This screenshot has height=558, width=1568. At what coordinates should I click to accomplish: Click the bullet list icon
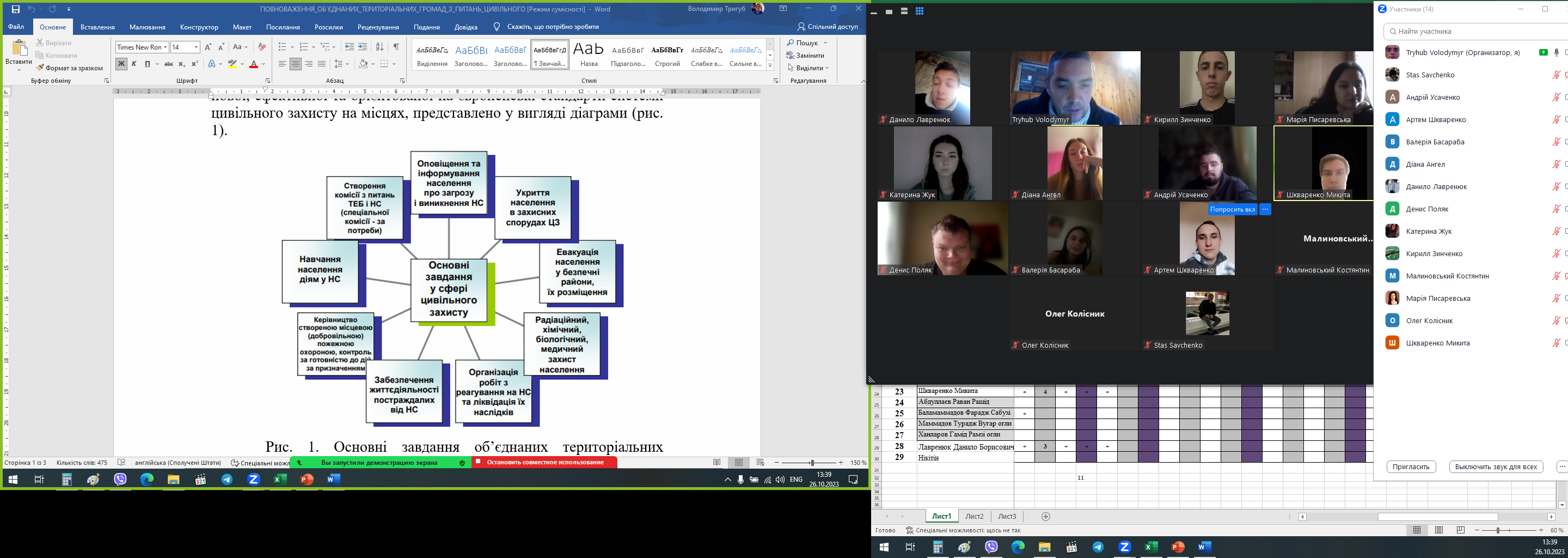(283, 47)
